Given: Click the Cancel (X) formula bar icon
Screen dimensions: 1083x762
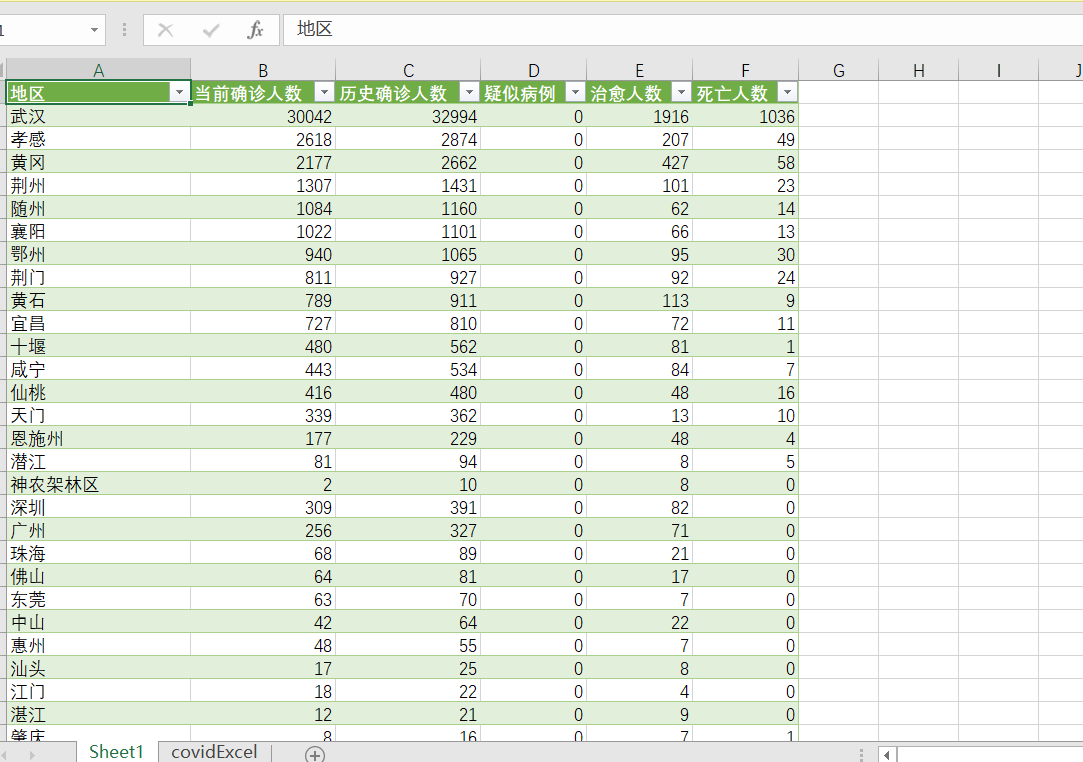Looking at the screenshot, I should (166, 30).
